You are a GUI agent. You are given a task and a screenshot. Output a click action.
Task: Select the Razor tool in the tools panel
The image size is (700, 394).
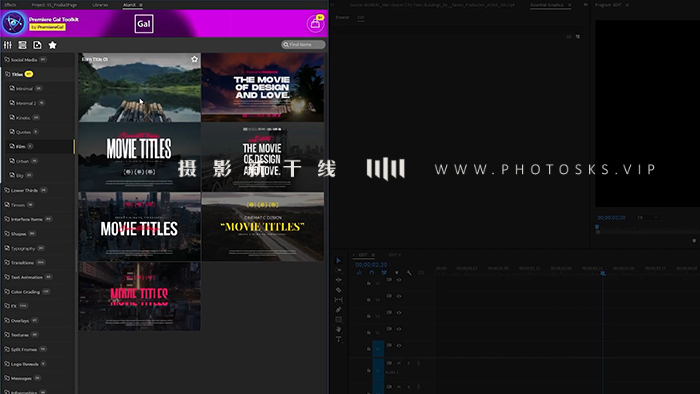[338, 290]
